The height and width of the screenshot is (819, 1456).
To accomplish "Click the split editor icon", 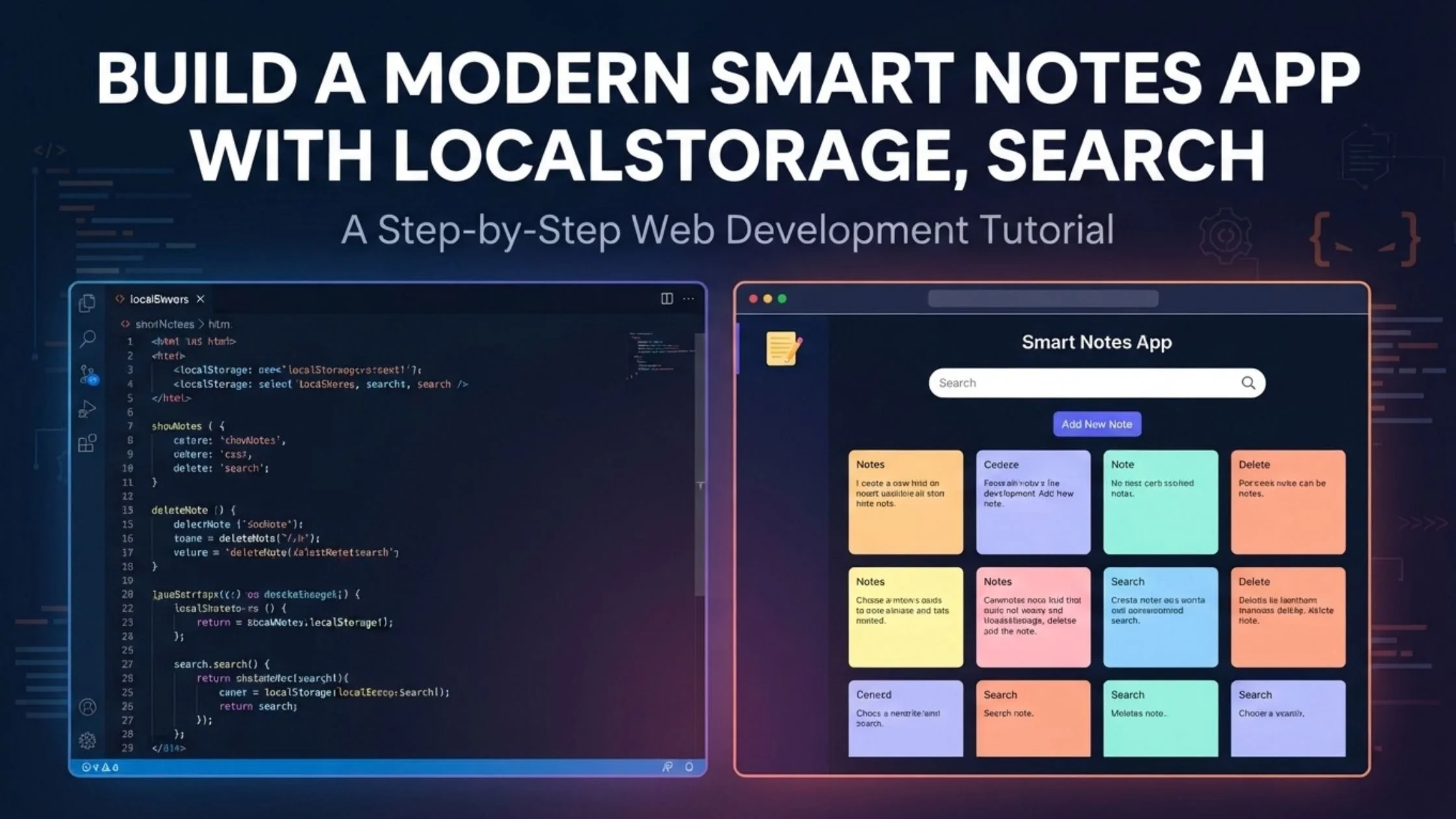I will coord(667,298).
